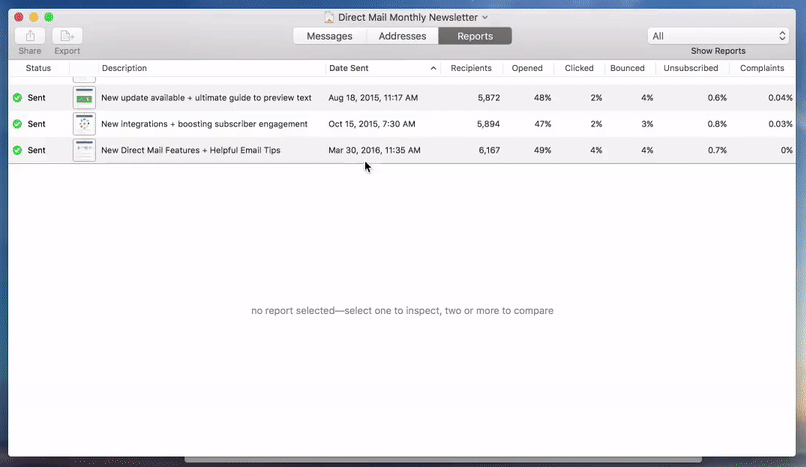Sort by the Recipients column header
The image size is (806, 467).
point(471,68)
